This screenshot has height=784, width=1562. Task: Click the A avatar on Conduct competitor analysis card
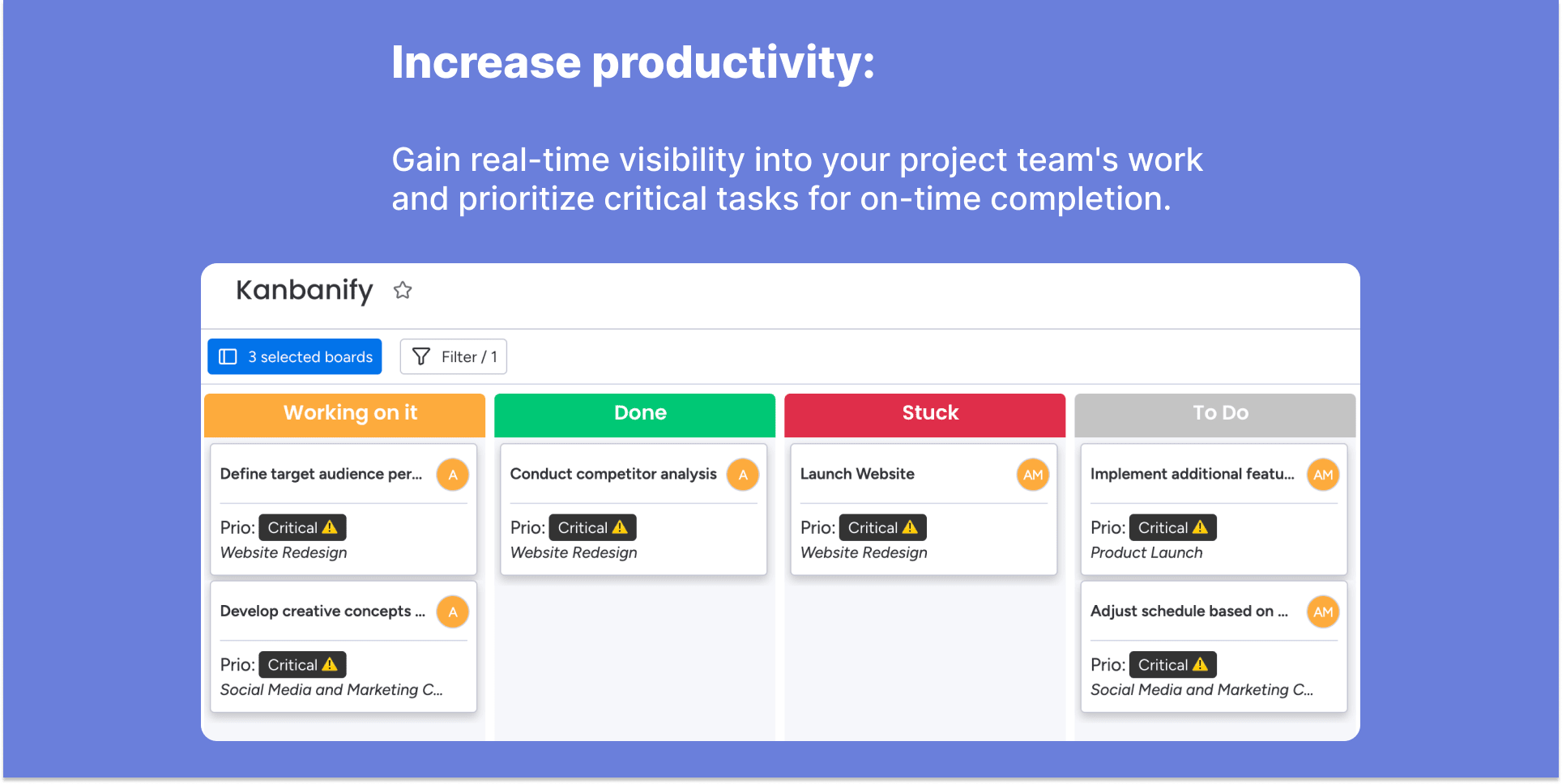tap(743, 475)
